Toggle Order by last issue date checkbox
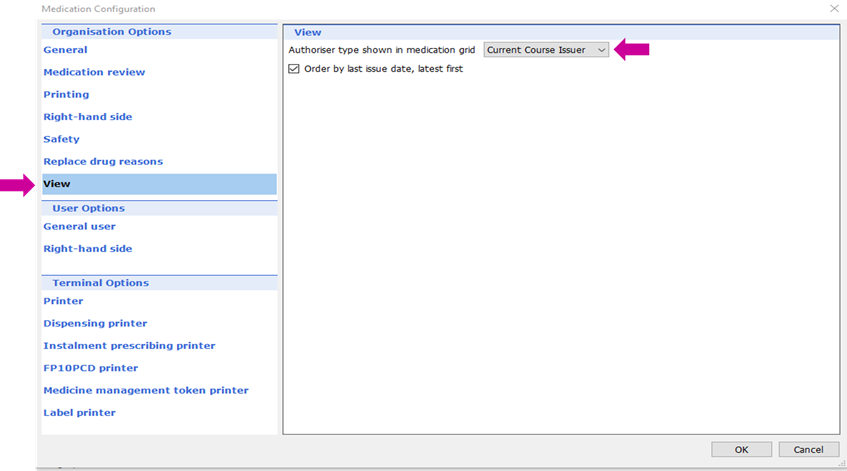 tap(294, 69)
